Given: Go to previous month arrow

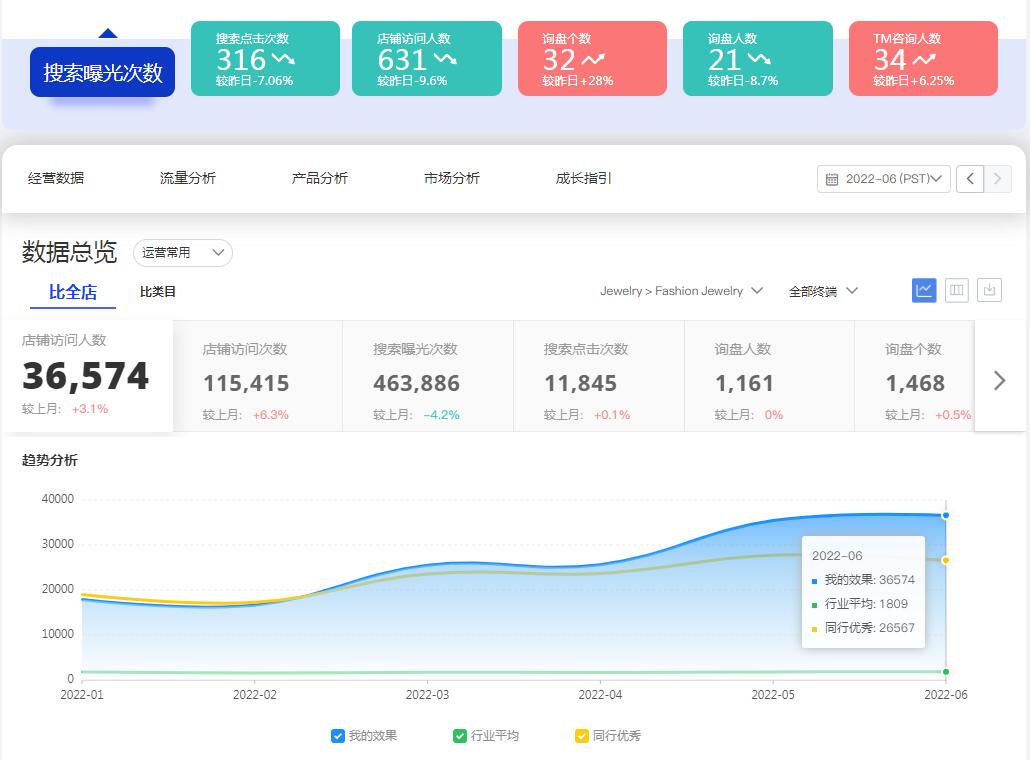Looking at the screenshot, I should tap(969, 179).
